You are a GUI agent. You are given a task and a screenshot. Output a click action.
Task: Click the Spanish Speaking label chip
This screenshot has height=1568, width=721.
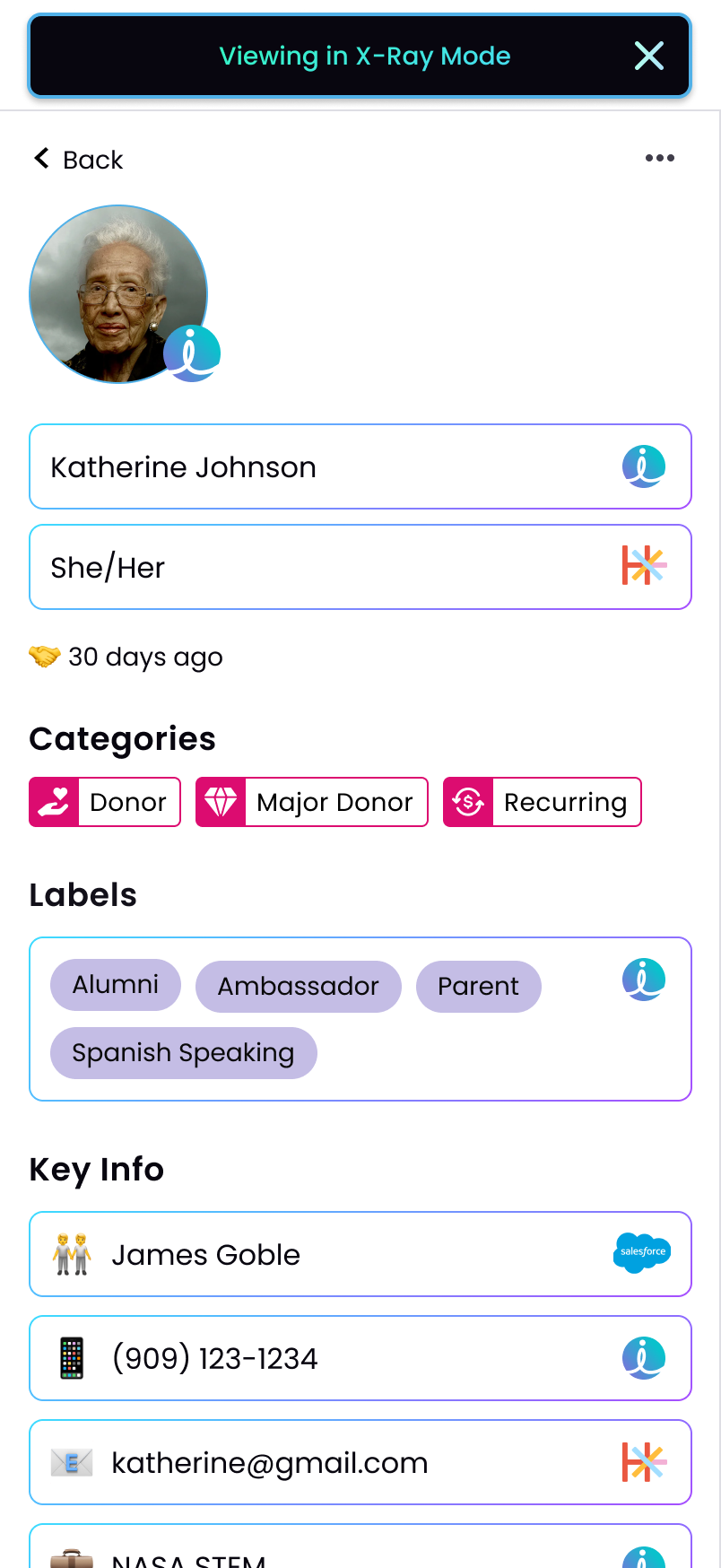coord(183,1053)
